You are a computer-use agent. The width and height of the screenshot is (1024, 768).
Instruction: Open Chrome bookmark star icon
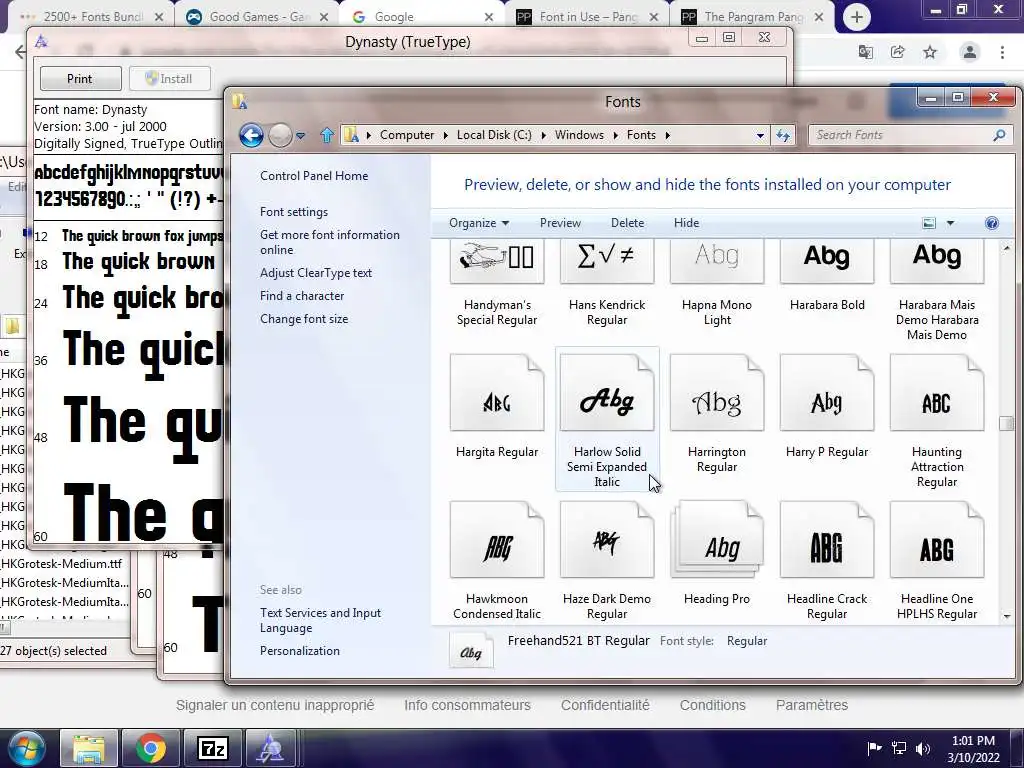[930, 52]
